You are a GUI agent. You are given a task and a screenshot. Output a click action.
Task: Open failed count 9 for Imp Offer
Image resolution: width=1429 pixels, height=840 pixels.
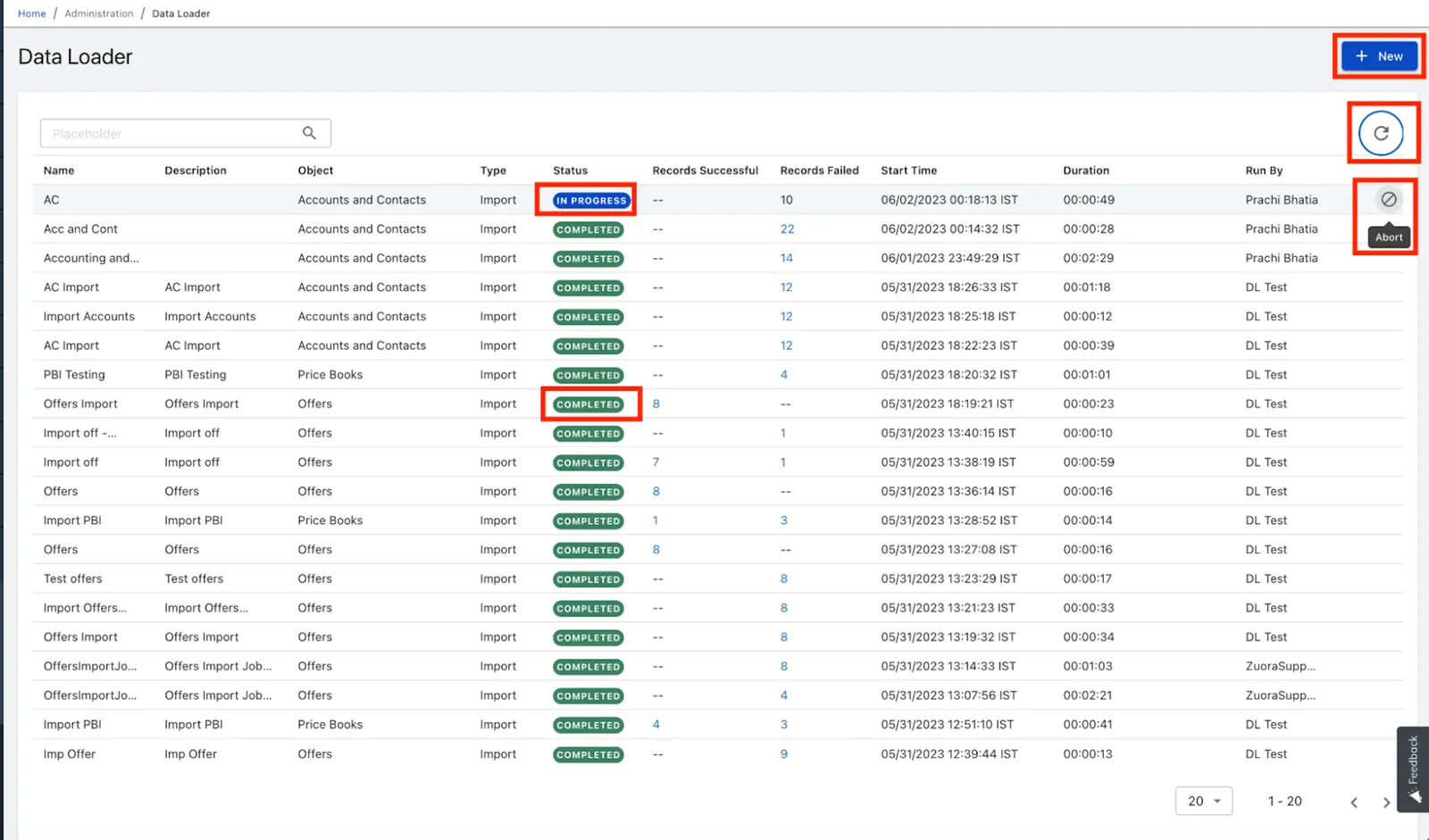coord(784,753)
